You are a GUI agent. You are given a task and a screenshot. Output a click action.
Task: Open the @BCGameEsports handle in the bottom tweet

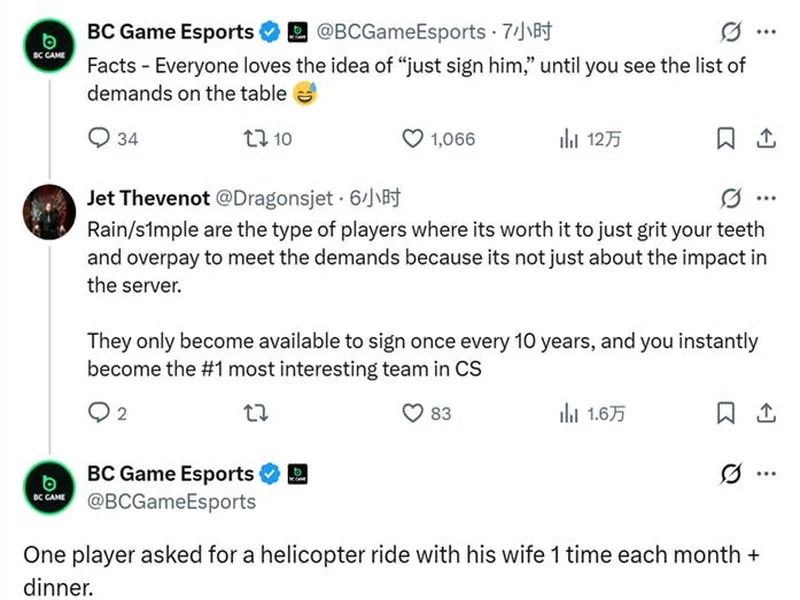tap(171, 501)
